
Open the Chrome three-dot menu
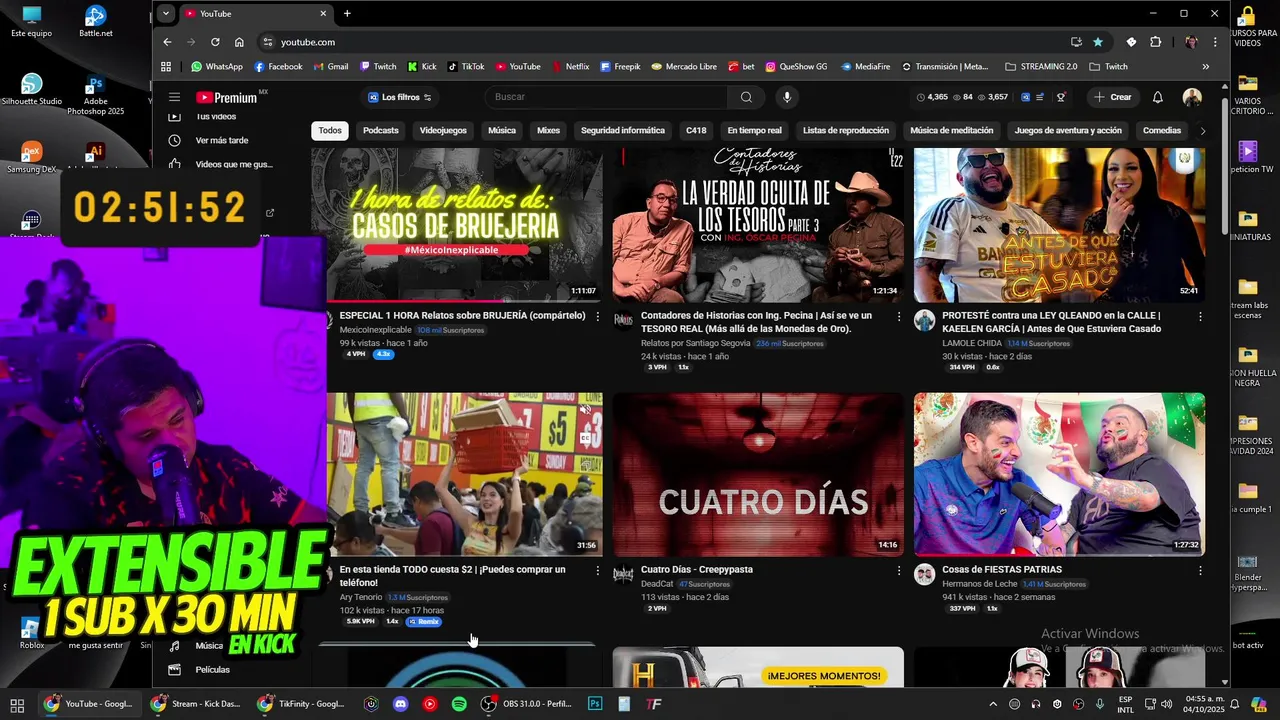[x=1215, y=42]
